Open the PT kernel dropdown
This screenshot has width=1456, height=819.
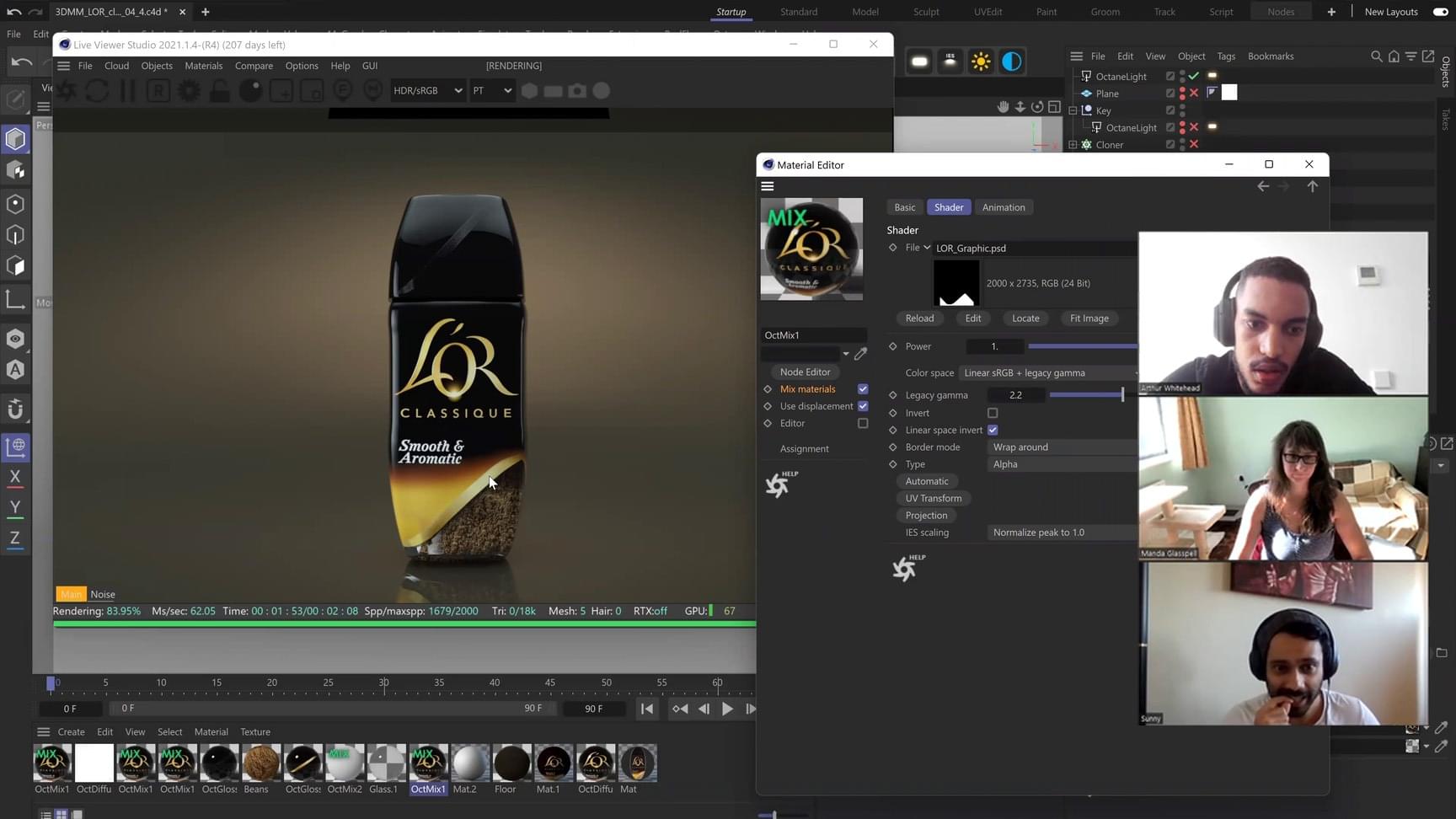pos(492,91)
